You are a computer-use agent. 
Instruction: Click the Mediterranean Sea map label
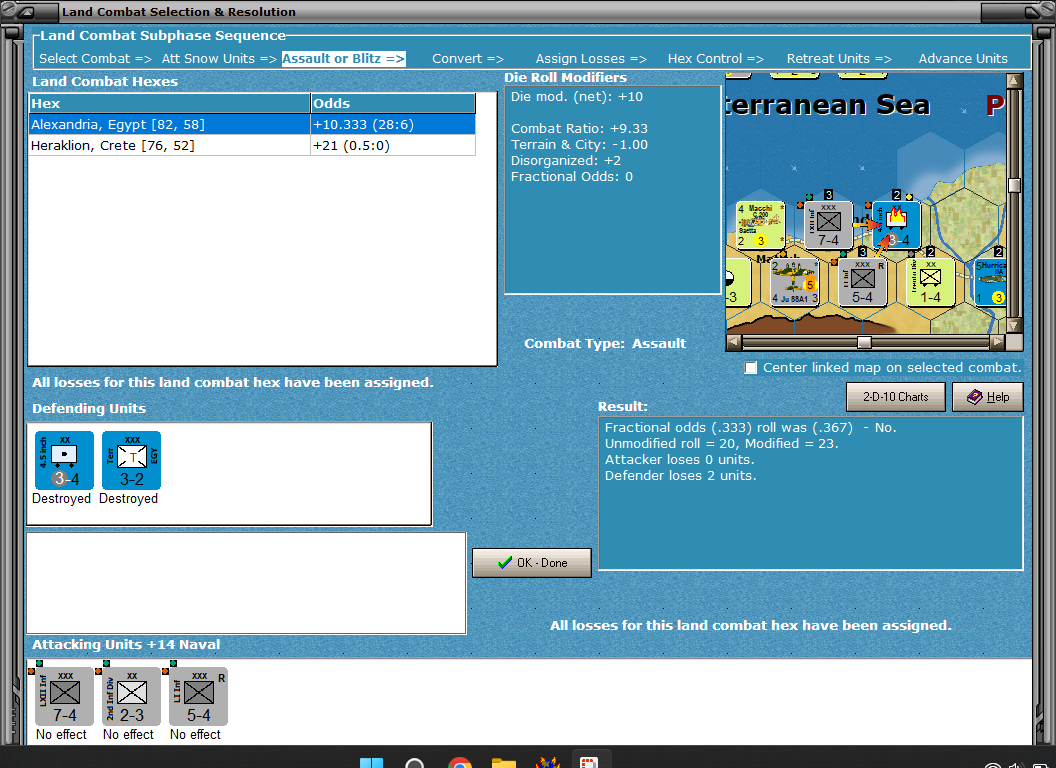[828, 105]
